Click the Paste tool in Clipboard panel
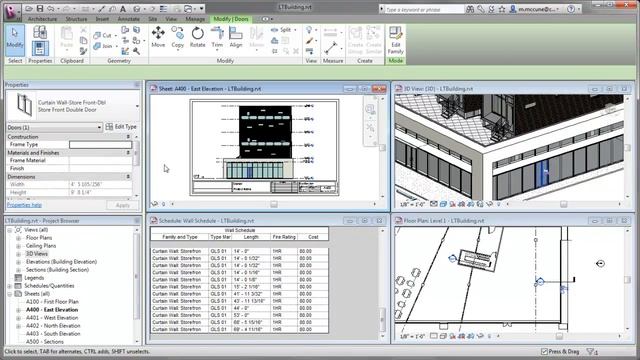The height and width of the screenshot is (360, 640). coord(67,38)
